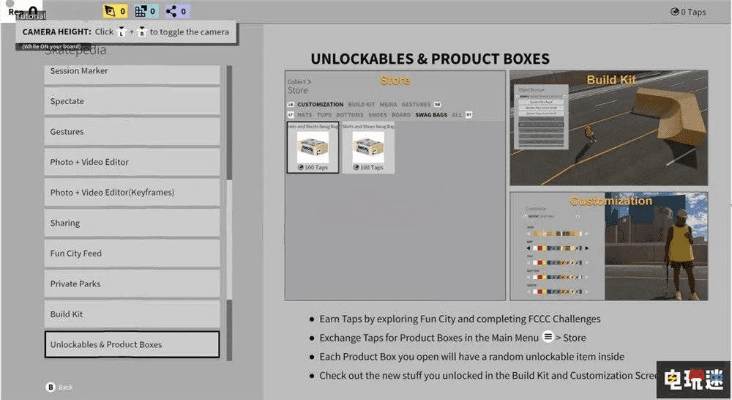Click the blue grid counter icon

tap(141, 12)
